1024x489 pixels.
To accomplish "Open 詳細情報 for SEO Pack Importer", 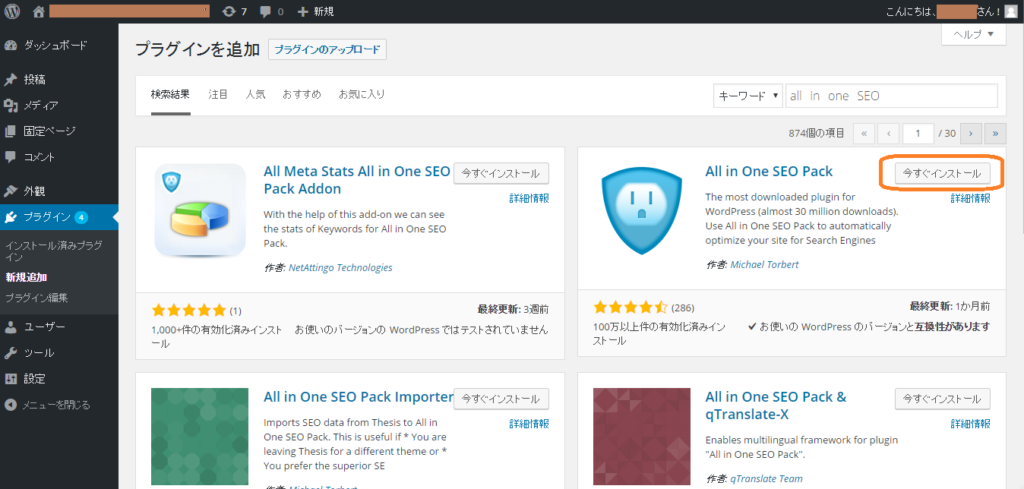I will [529, 424].
